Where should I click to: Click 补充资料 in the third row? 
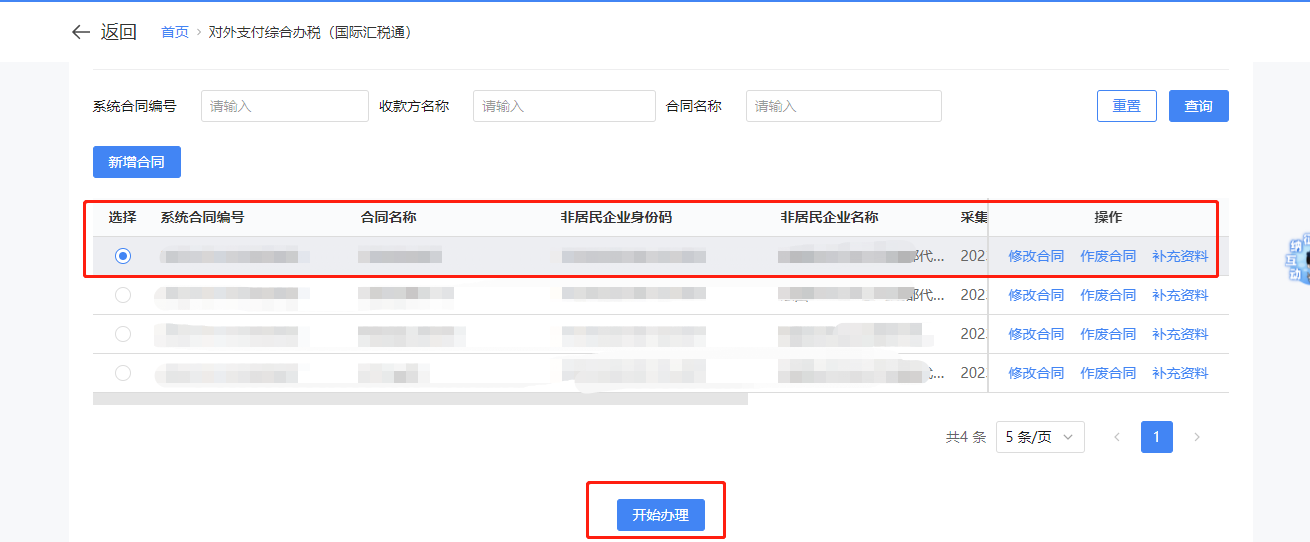click(x=1180, y=334)
